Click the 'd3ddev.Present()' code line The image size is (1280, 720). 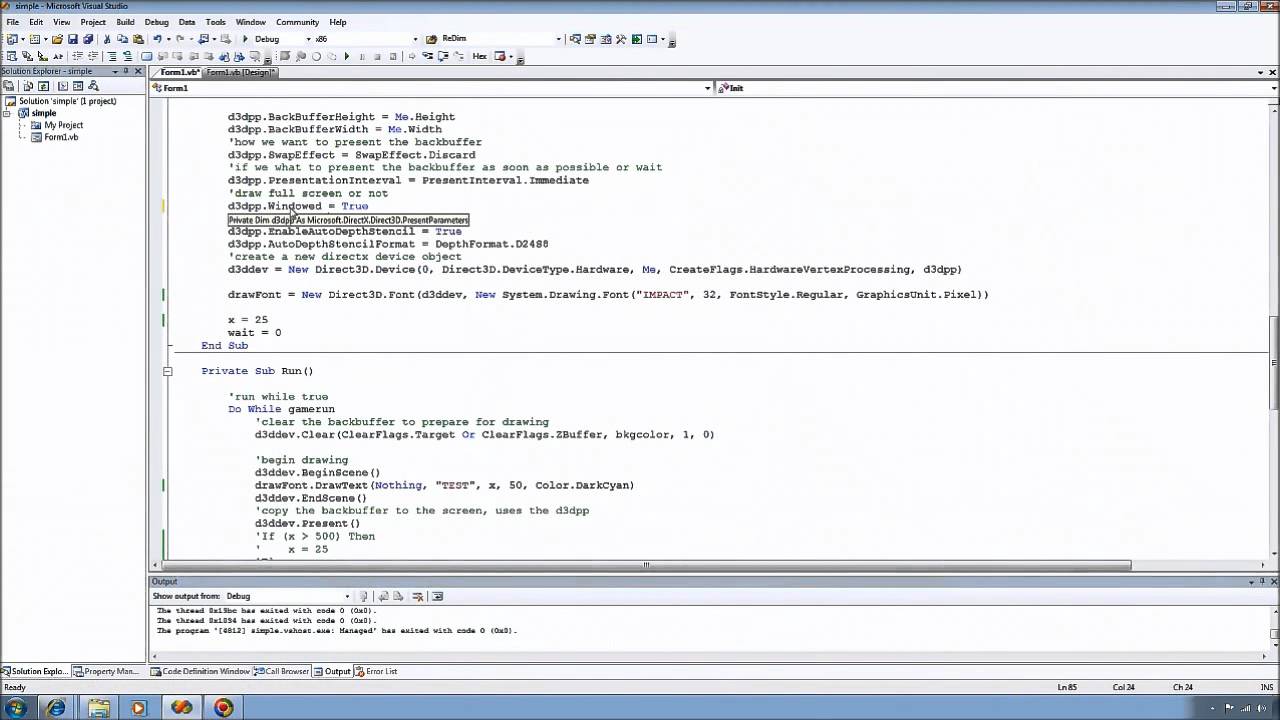307,523
